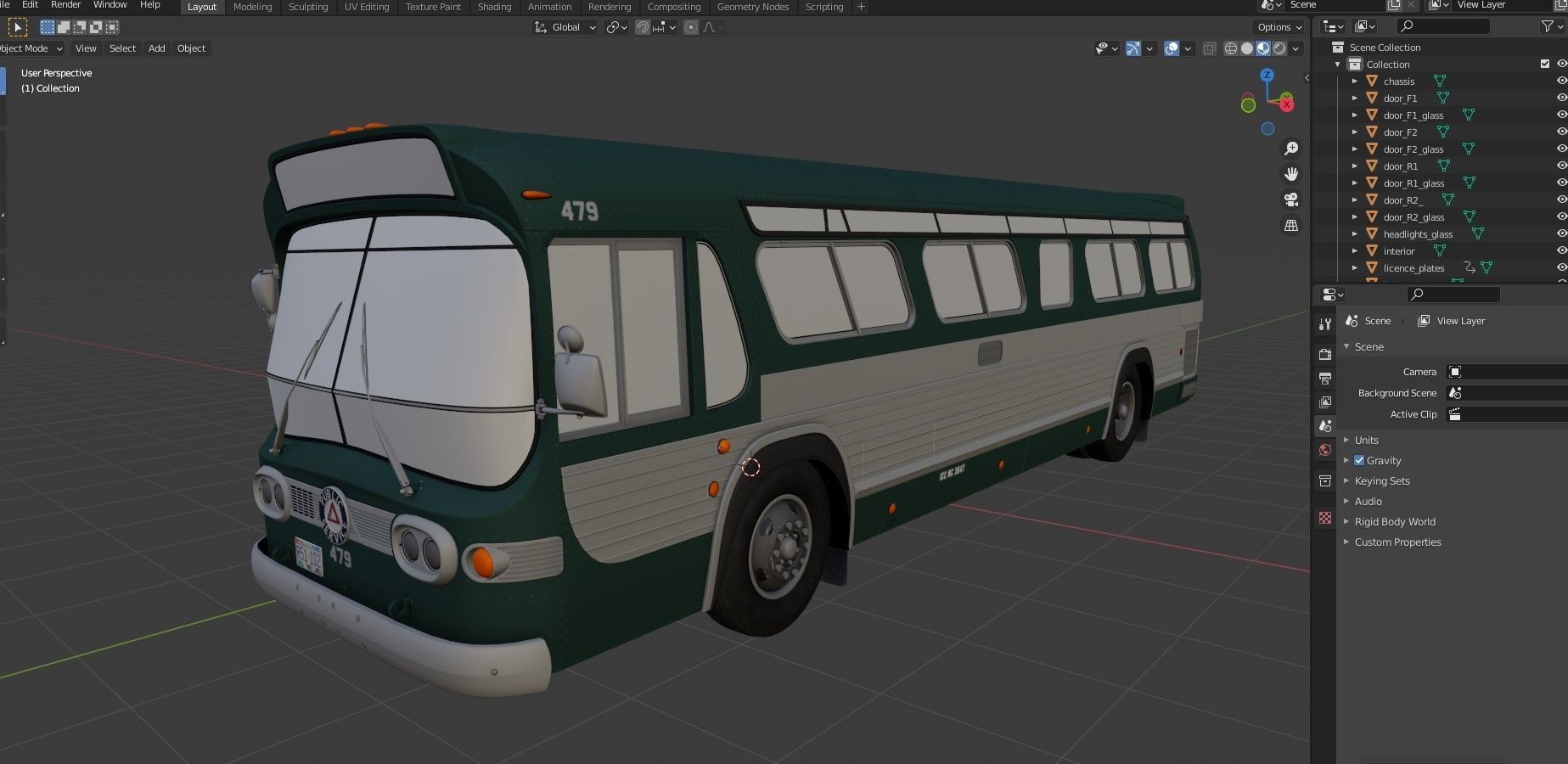
Task: Switch to the UV Editing workspace tab
Action: [367, 7]
